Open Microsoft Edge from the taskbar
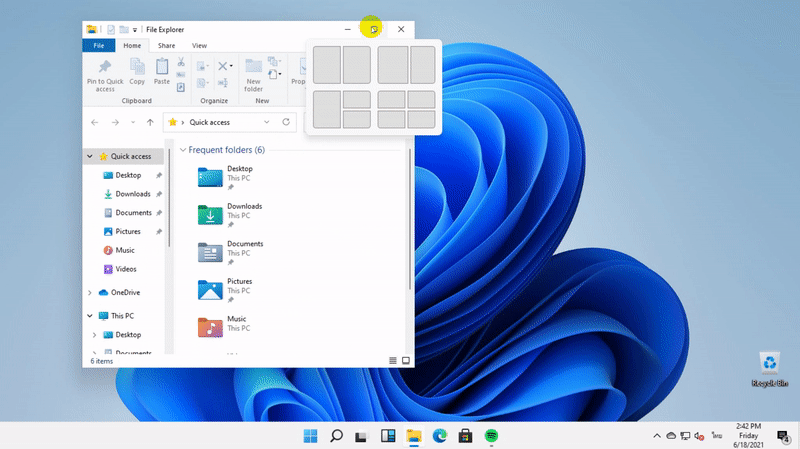800x449 pixels. 440,436
